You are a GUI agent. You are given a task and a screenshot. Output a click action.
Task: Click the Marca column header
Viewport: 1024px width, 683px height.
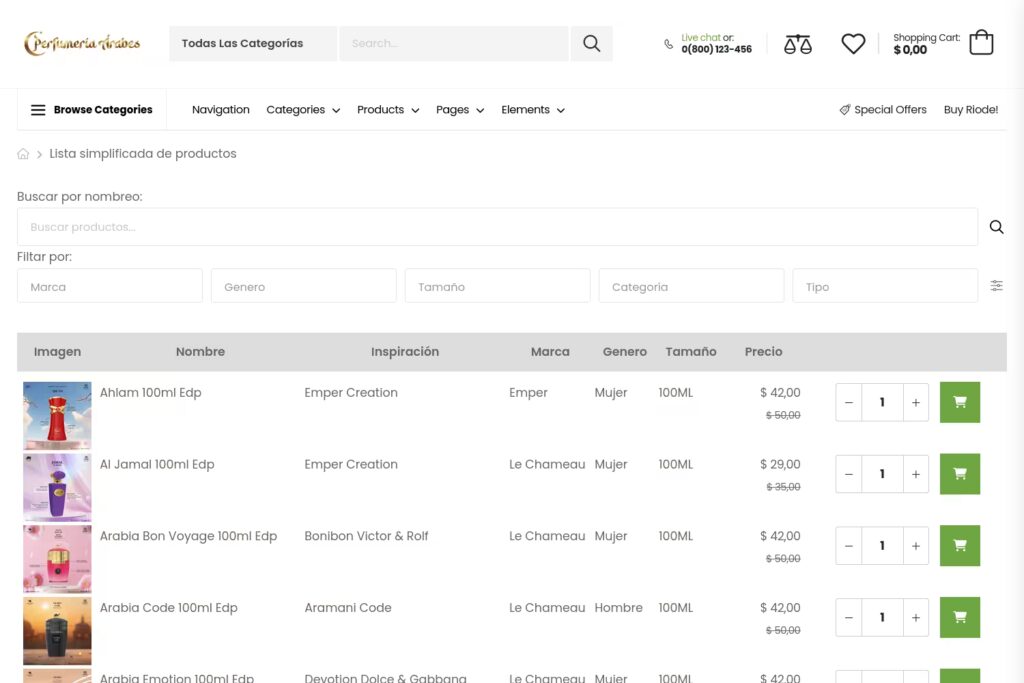[x=550, y=352]
